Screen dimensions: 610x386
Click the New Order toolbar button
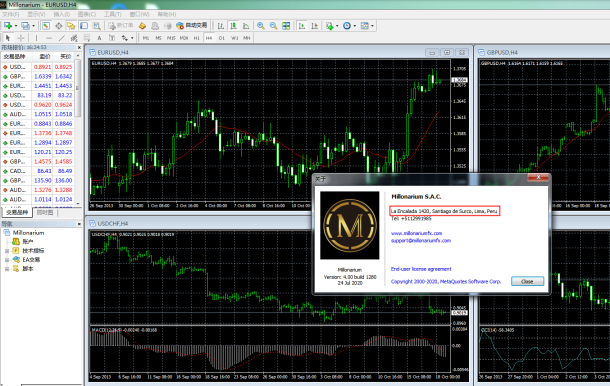[121, 26]
